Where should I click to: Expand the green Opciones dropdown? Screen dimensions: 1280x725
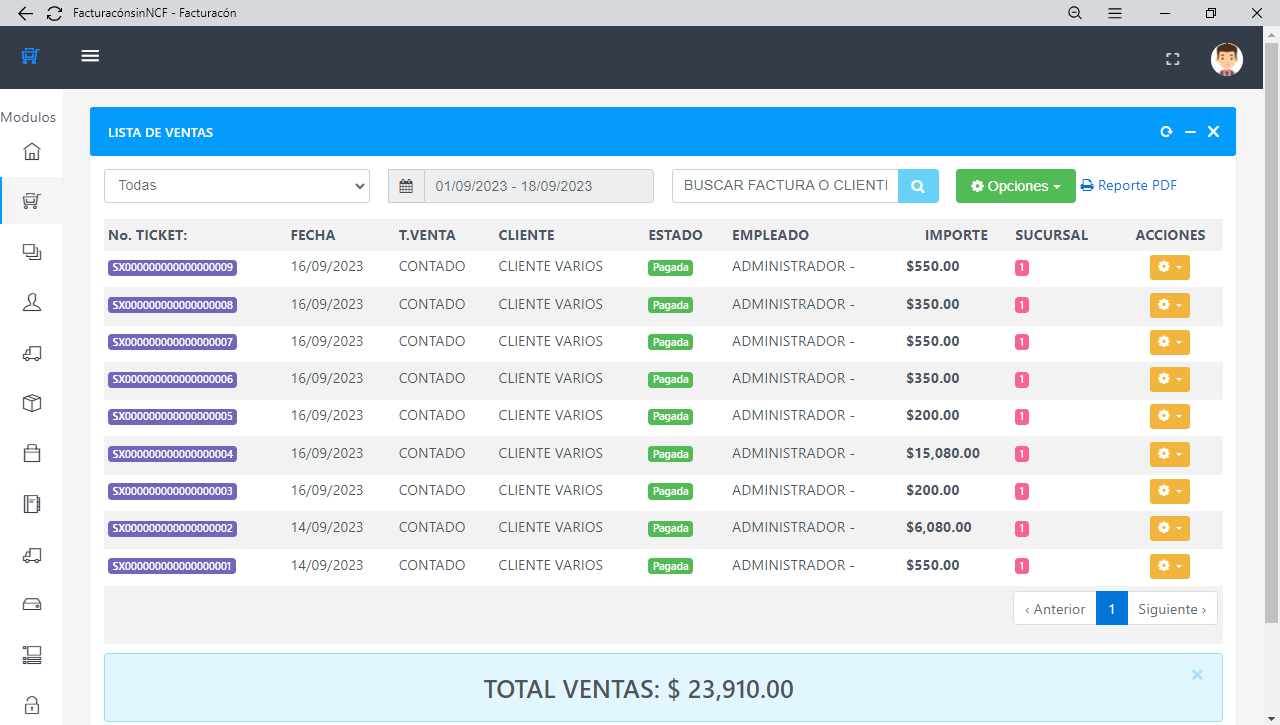click(x=1015, y=186)
